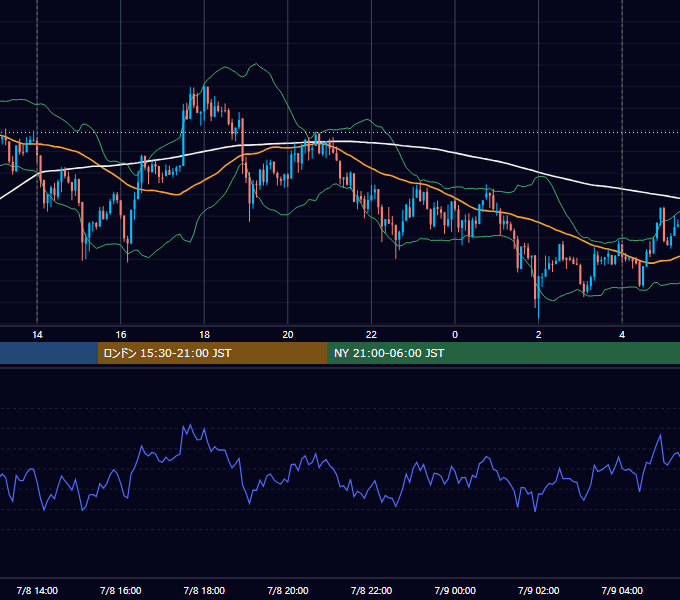The height and width of the screenshot is (600, 680).
Task: Click the 7/9 00:00 time label
Action: point(455,590)
